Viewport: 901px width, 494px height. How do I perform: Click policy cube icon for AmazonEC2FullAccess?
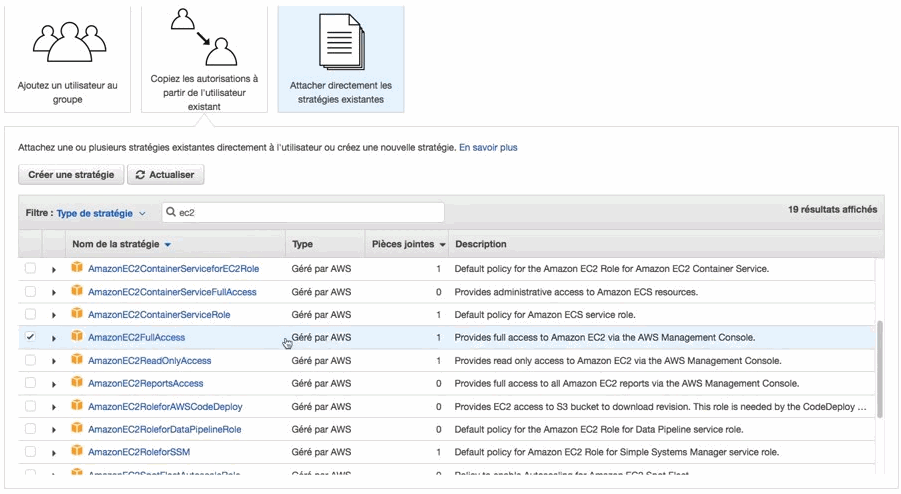tap(76, 337)
